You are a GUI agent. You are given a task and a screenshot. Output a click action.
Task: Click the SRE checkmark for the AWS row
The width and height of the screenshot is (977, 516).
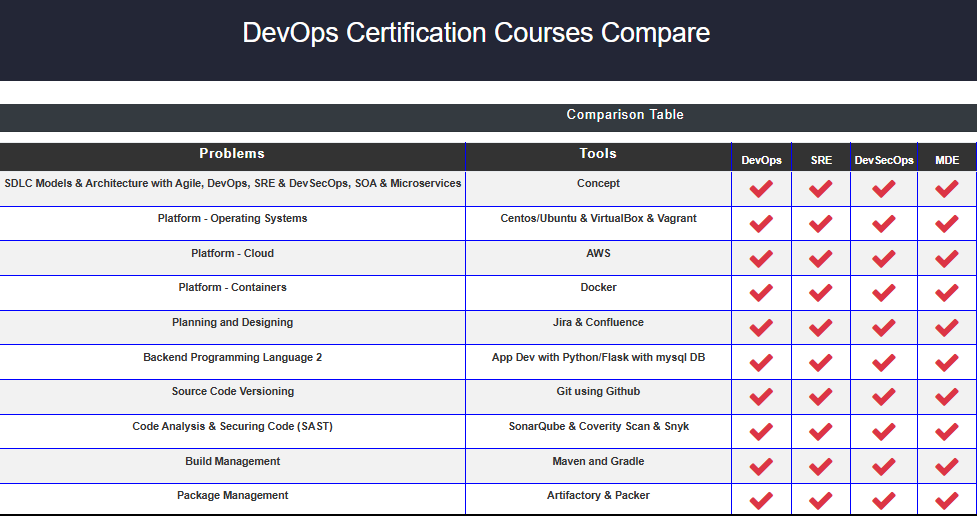click(x=821, y=258)
